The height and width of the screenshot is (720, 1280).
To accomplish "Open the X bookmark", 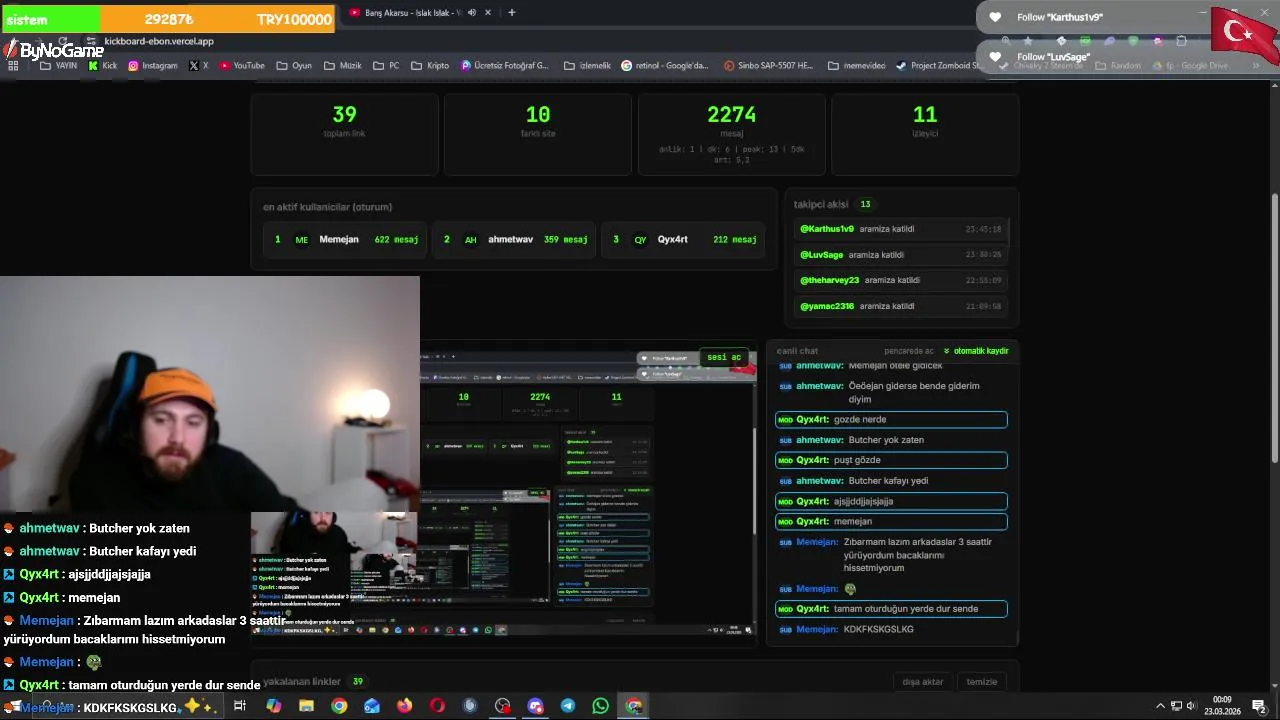I will (x=198, y=66).
